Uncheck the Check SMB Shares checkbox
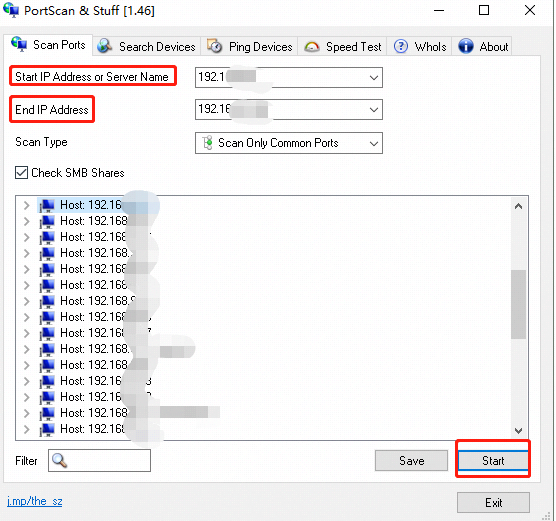This screenshot has width=556, height=521. coord(21,173)
